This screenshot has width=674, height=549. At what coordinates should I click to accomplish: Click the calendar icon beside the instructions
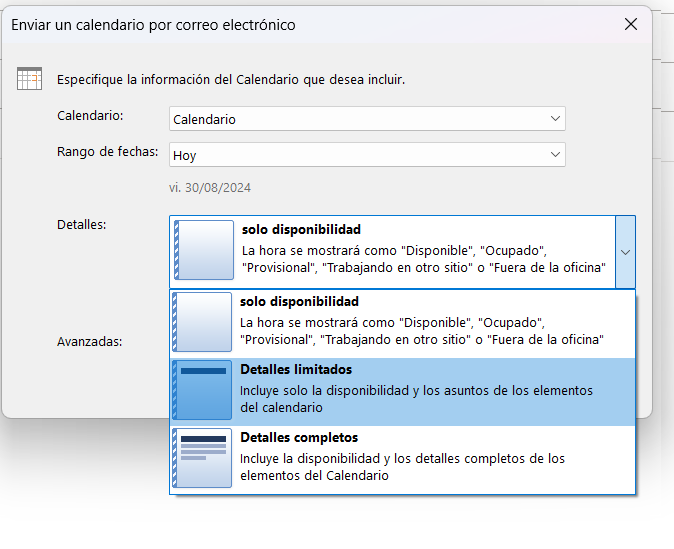pos(29,79)
